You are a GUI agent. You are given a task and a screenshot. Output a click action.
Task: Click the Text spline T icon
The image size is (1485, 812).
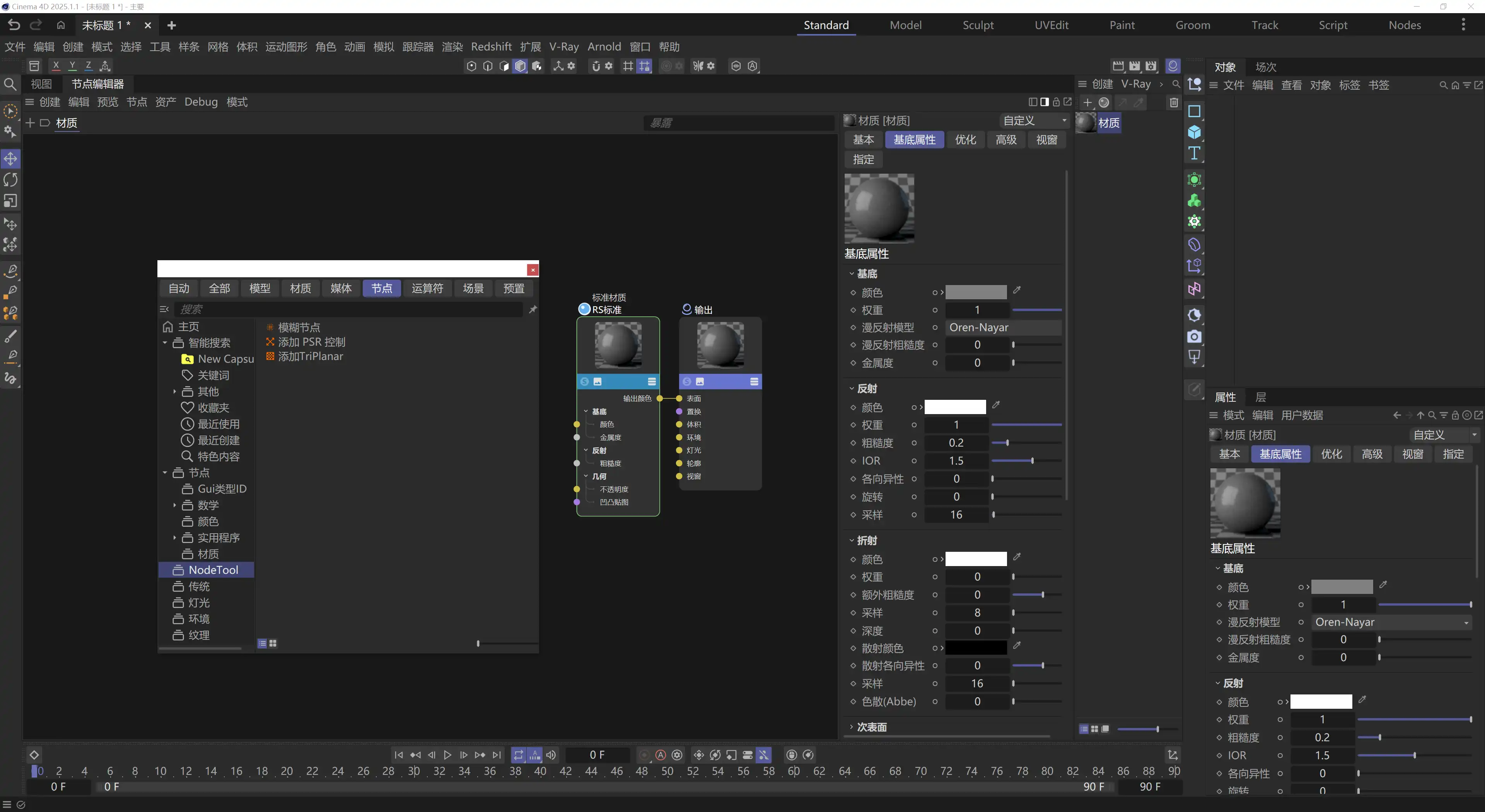(x=1194, y=153)
